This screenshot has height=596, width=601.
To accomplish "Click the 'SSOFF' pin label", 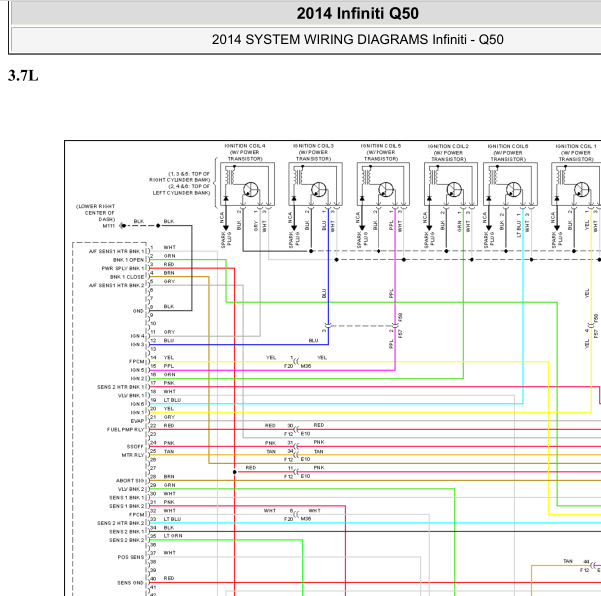I will tap(135, 447).
